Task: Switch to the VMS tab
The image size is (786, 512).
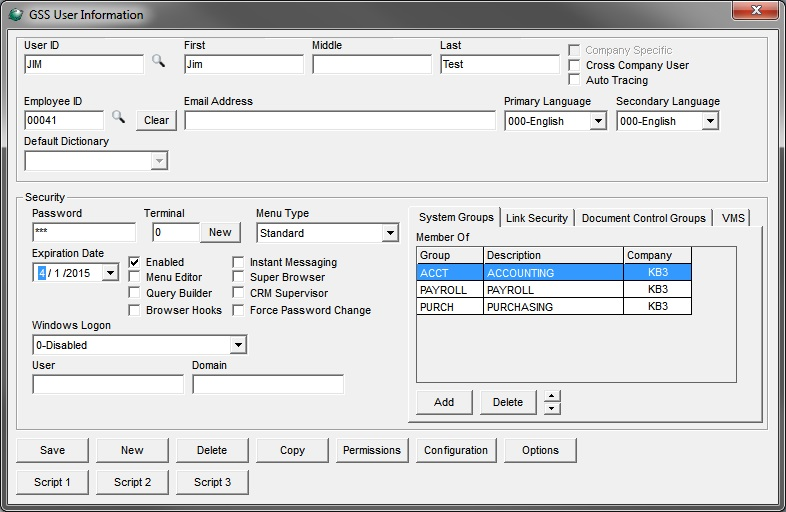Action: coord(733,218)
